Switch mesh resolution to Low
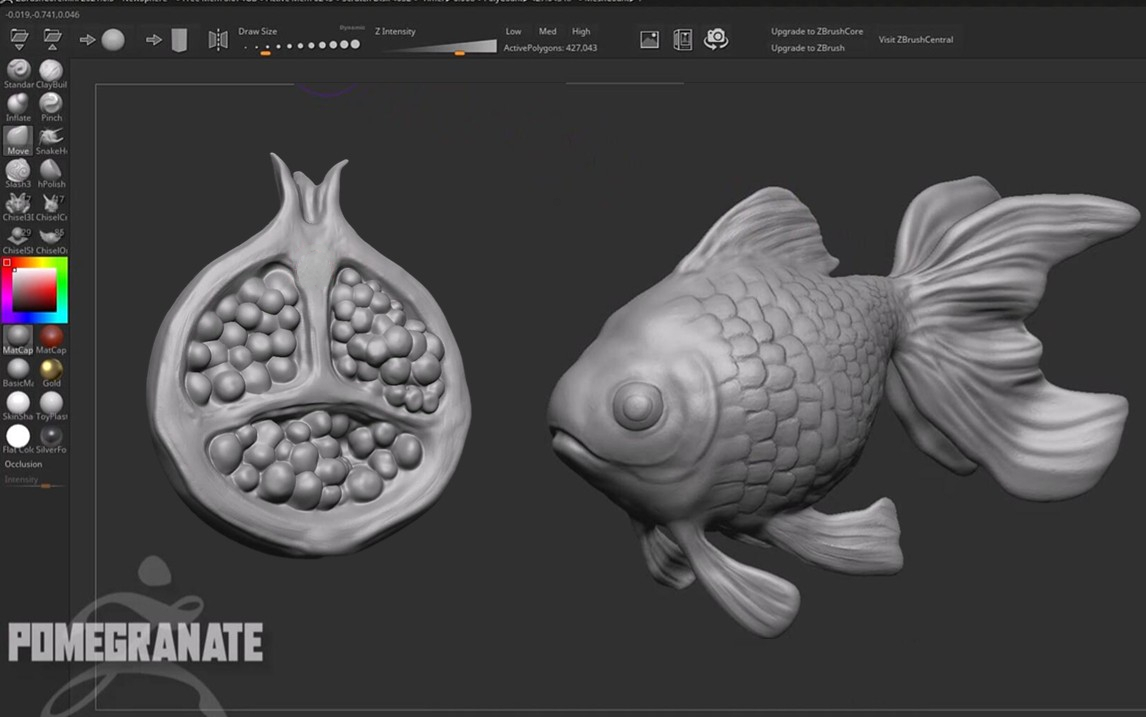Viewport: 1146px width, 717px height. point(513,31)
